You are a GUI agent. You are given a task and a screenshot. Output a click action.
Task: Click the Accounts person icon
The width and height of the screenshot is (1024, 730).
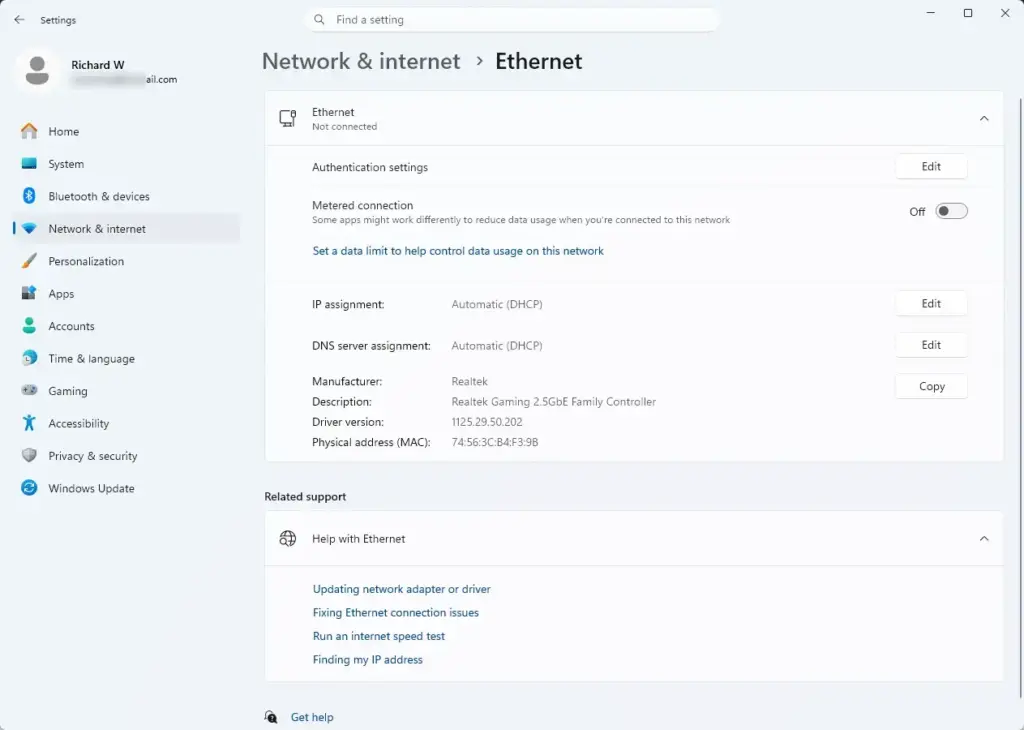(x=29, y=326)
